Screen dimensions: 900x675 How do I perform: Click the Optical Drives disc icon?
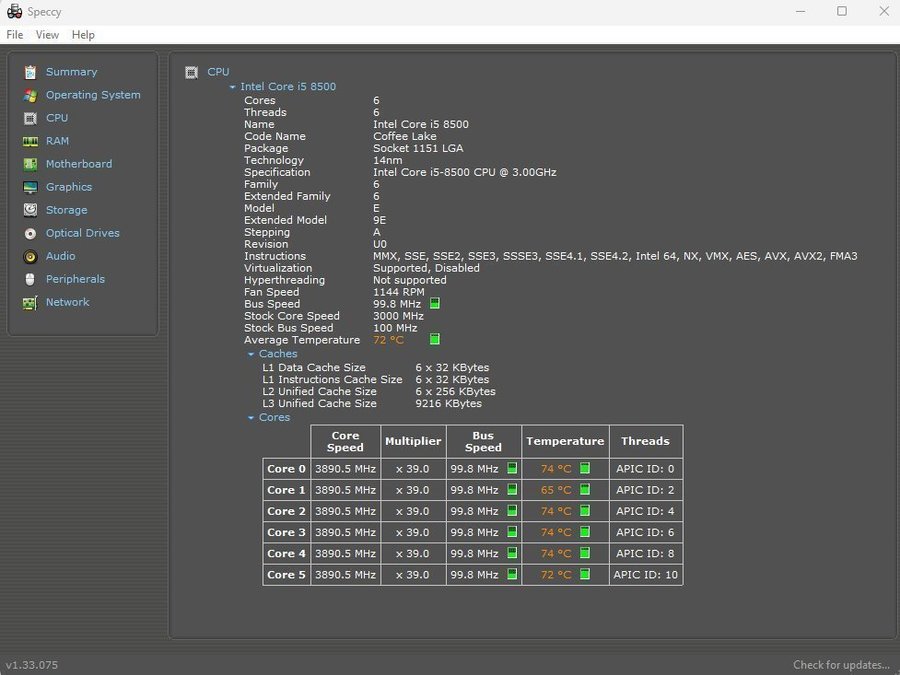30,233
